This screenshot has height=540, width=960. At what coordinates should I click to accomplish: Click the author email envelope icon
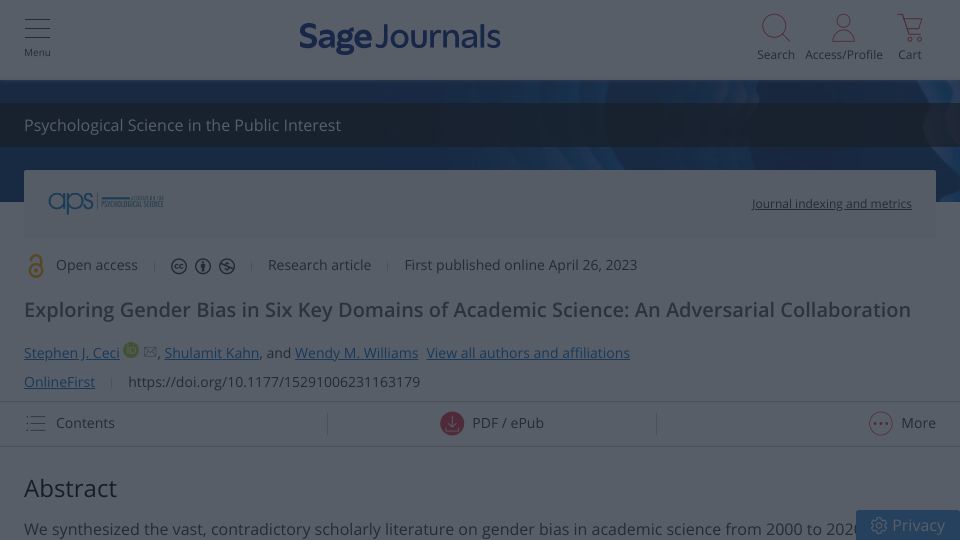tap(150, 351)
